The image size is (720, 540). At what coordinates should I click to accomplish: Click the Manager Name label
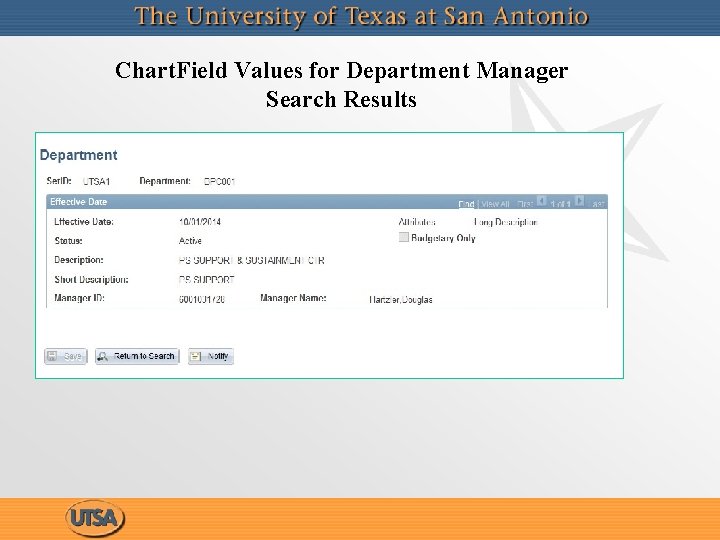[x=293, y=298]
